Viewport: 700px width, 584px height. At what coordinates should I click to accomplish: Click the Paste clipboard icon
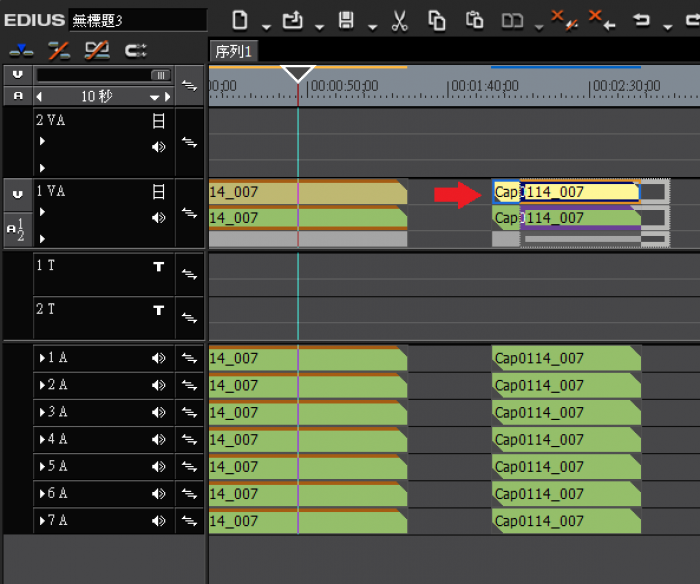click(475, 20)
